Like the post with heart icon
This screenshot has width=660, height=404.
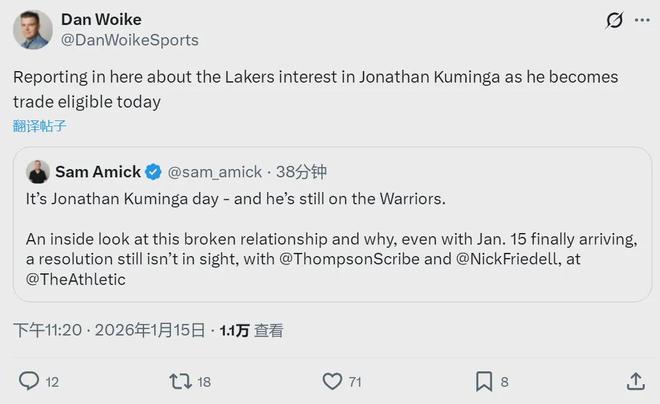tap(332, 381)
